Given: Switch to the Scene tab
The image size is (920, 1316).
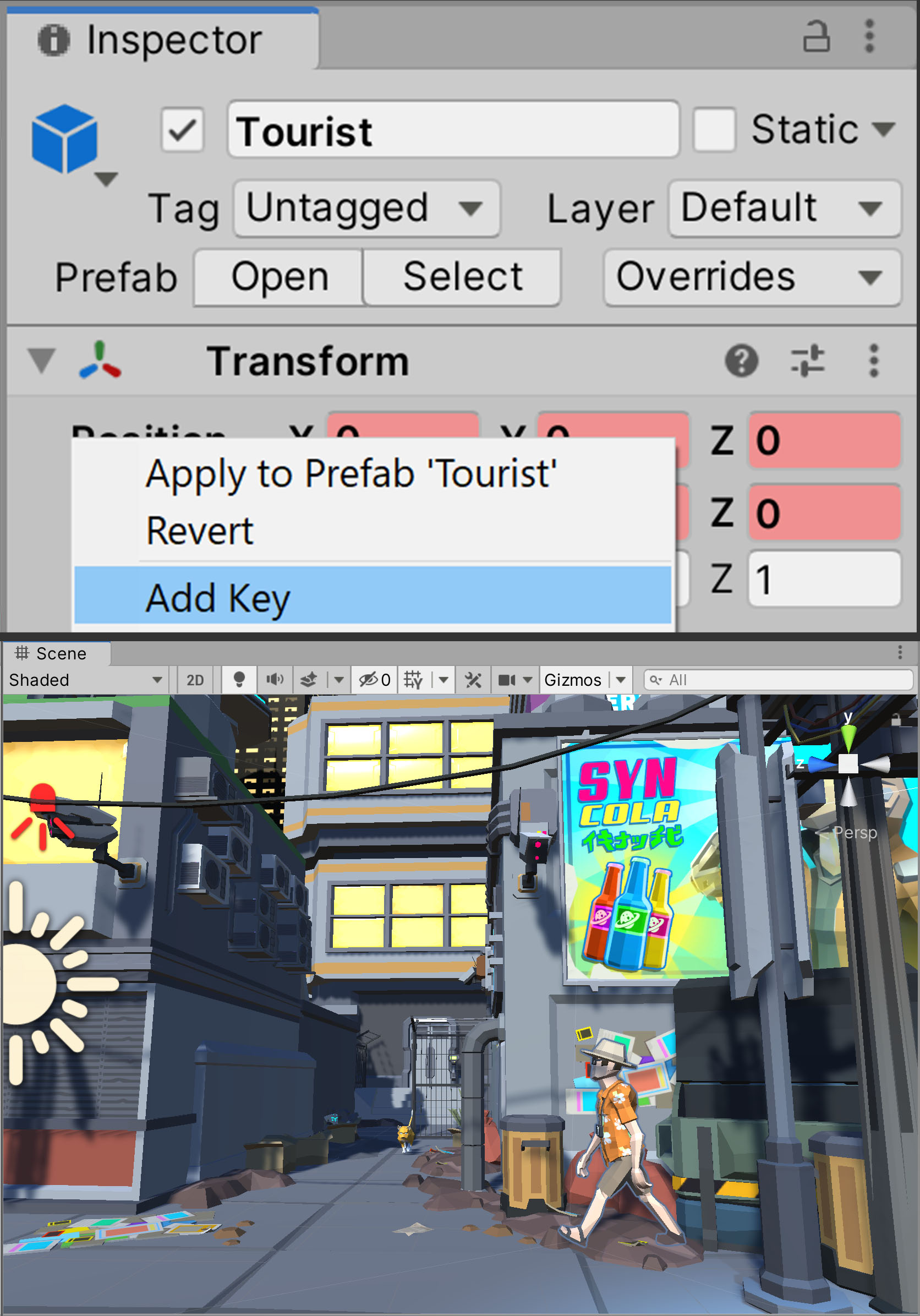Looking at the screenshot, I should pos(56,653).
